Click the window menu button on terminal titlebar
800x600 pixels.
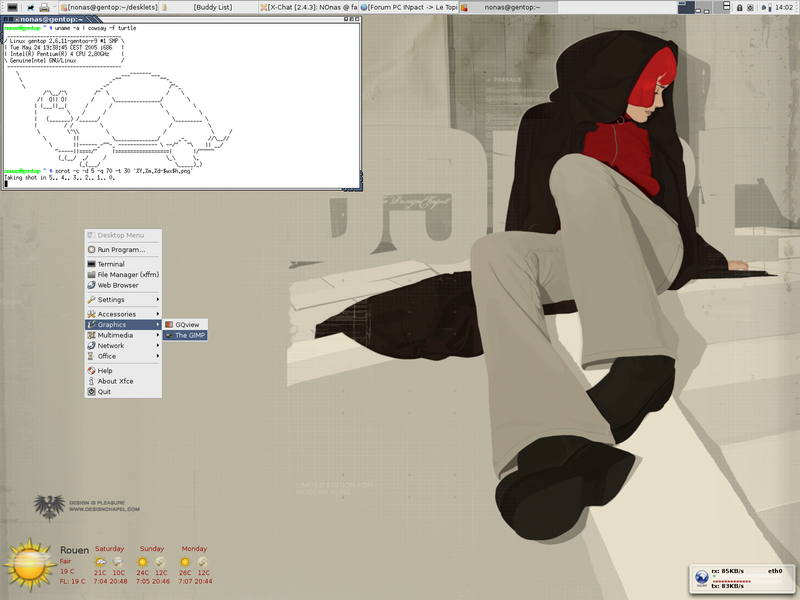pos(6,19)
